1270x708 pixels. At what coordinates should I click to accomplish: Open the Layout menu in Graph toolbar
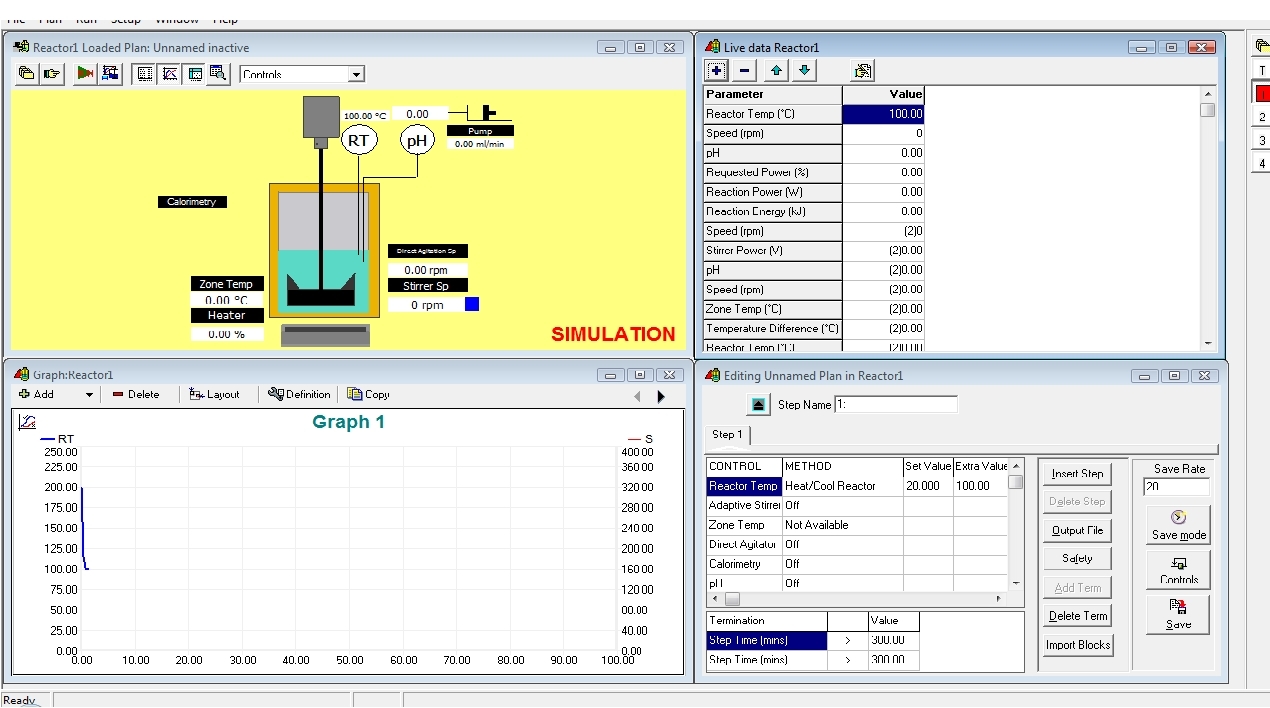[x=215, y=394]
